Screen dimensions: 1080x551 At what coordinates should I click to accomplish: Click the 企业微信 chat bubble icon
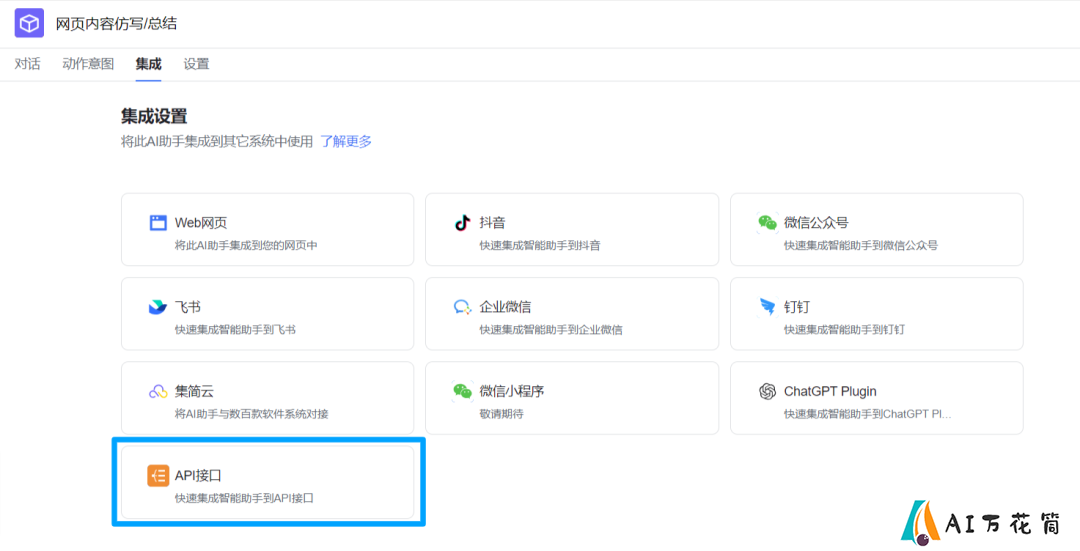click(x=462, y=307)
